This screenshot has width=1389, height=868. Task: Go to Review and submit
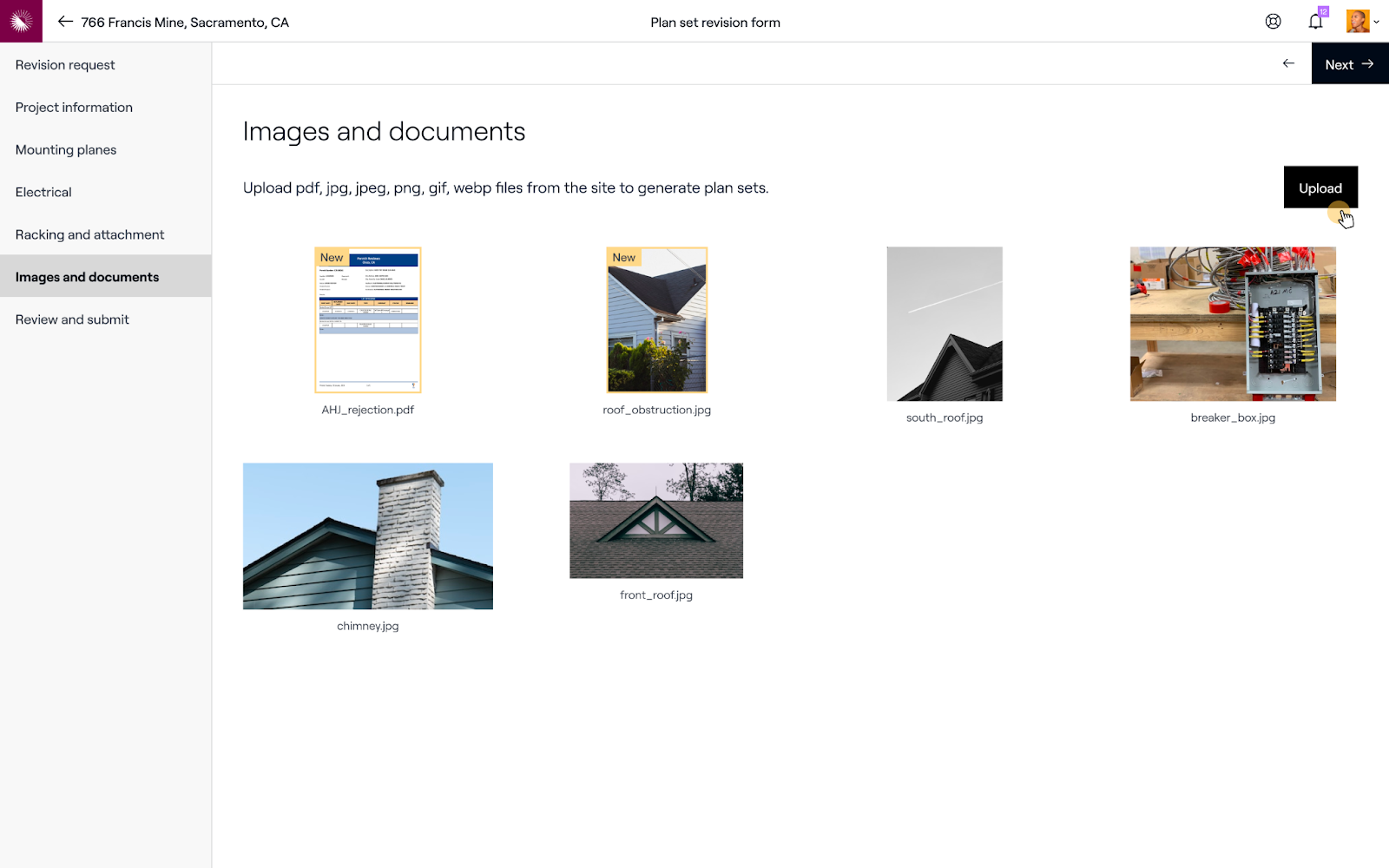coord(72,319)
